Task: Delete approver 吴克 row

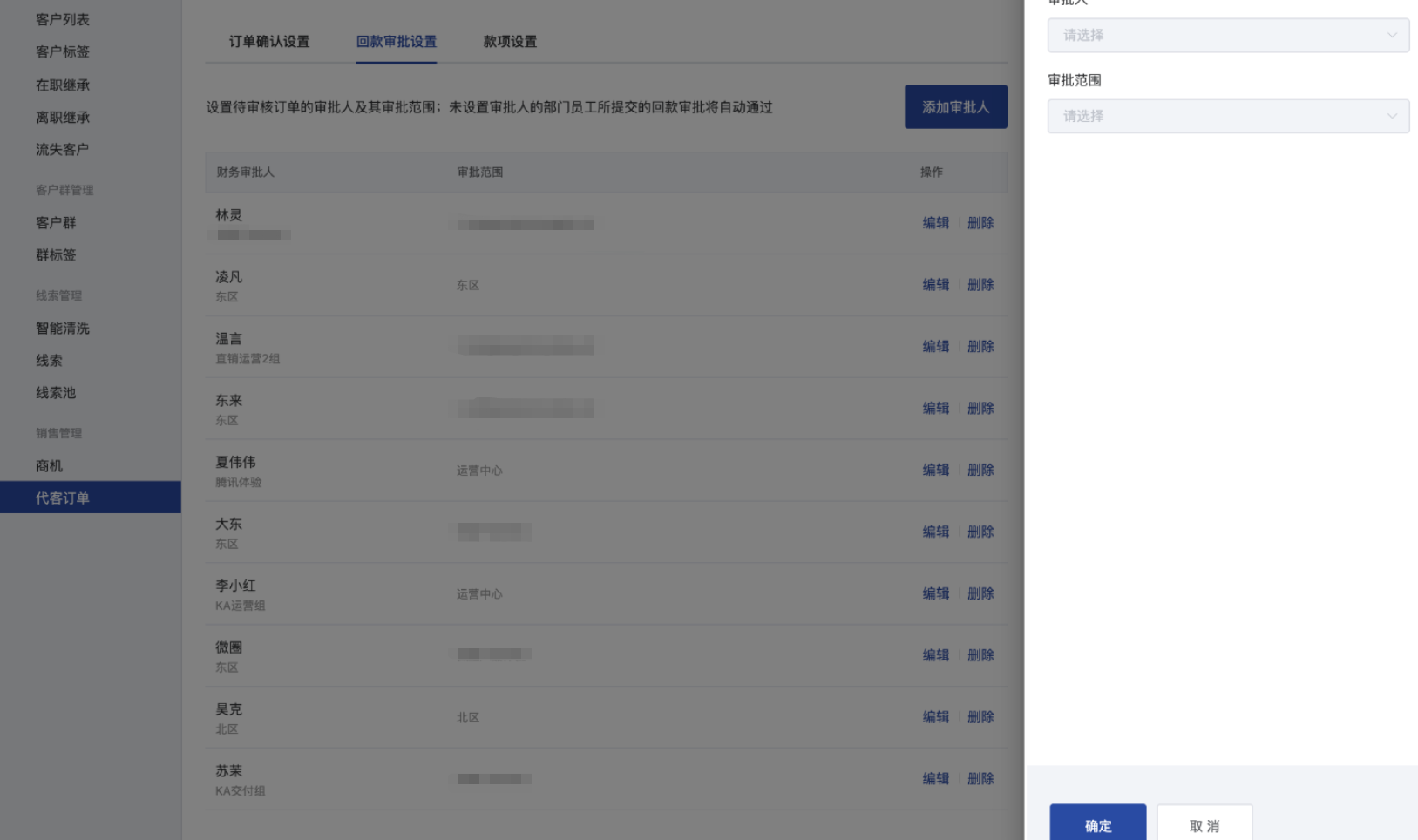Action: tap(980, 718)
